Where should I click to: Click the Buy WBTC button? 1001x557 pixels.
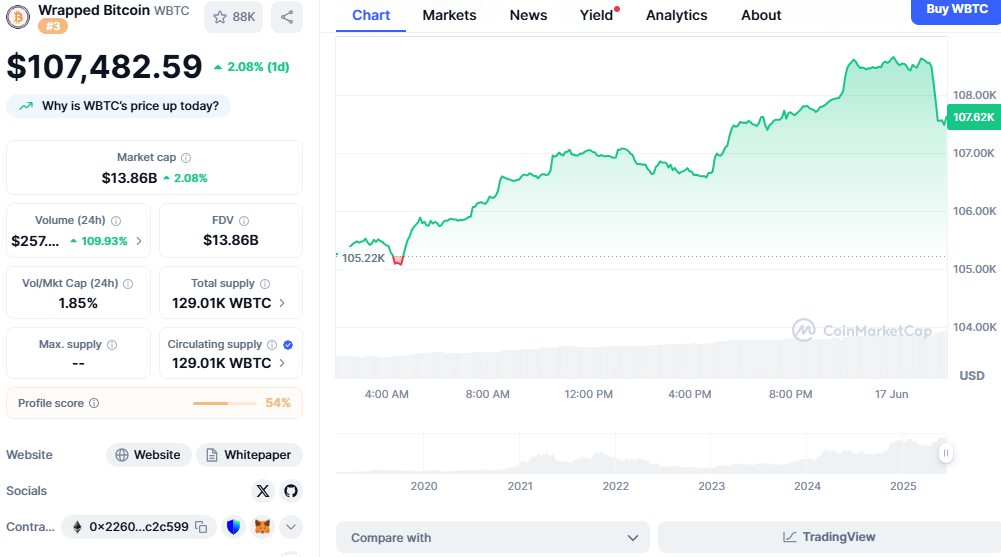[x=956, y=11]
